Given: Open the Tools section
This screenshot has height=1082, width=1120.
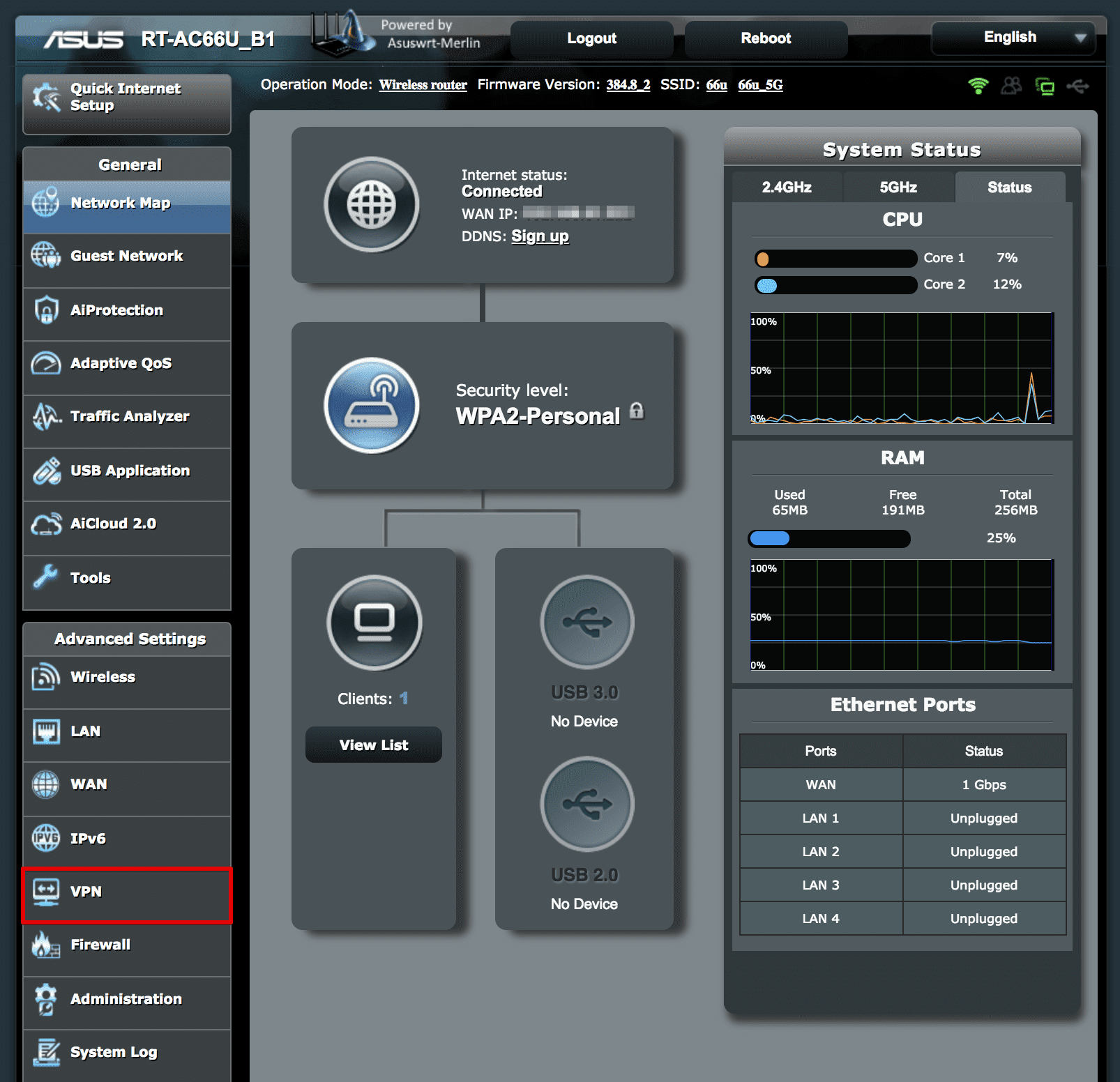Looking at the screenshot, I should (x=89, y=577).
